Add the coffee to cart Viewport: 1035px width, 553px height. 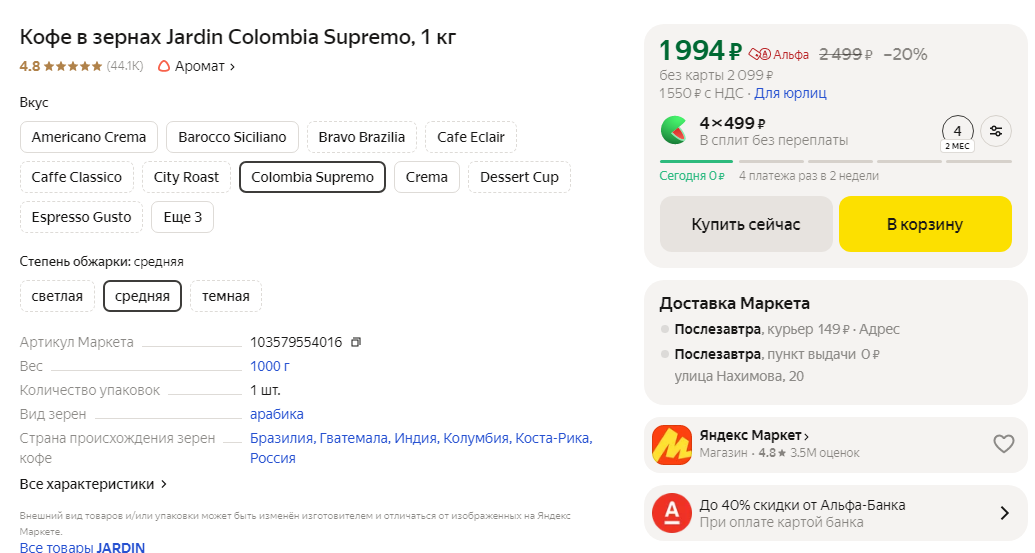point(924,224)
